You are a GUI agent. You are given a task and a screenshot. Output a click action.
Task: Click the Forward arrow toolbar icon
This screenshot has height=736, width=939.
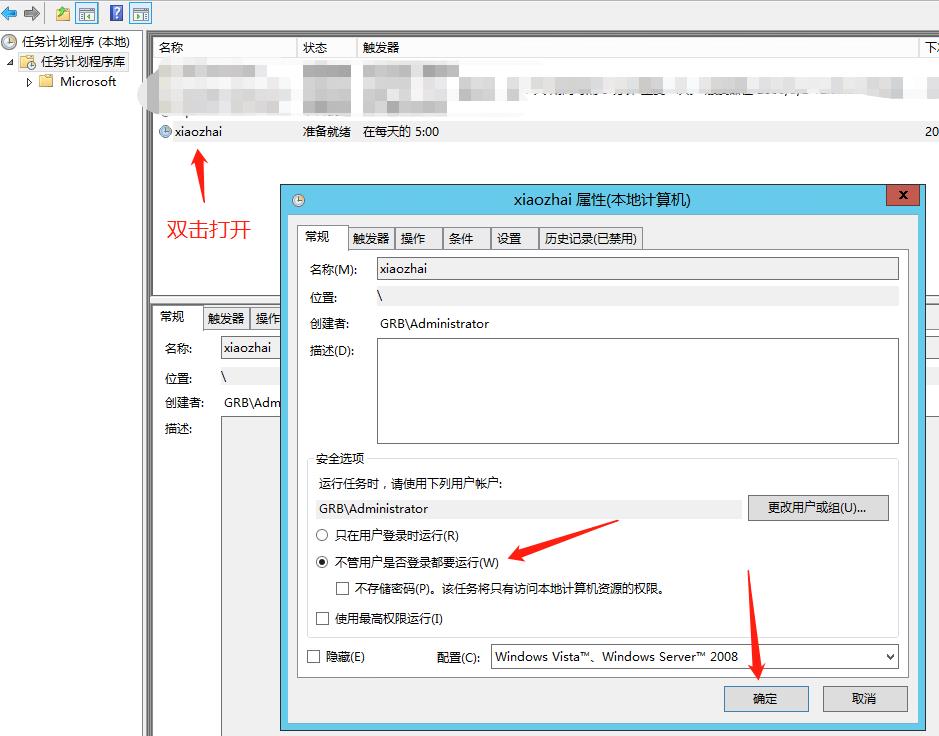(32, 13)
